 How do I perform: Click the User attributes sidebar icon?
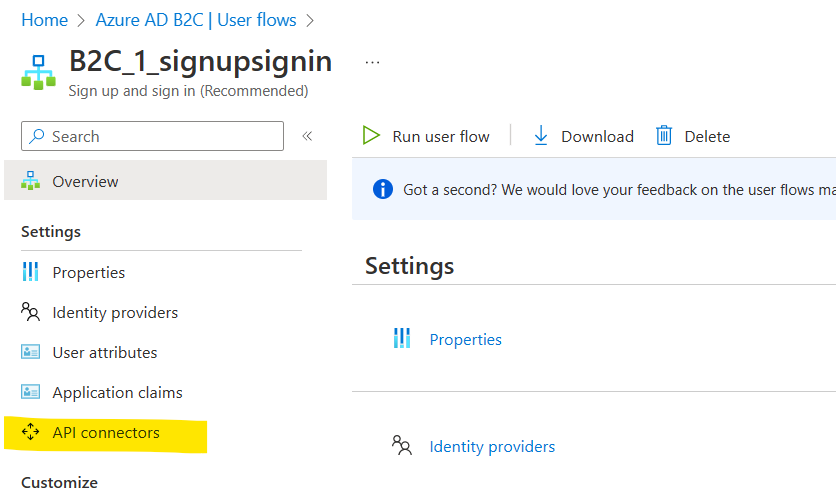[30, 352]
